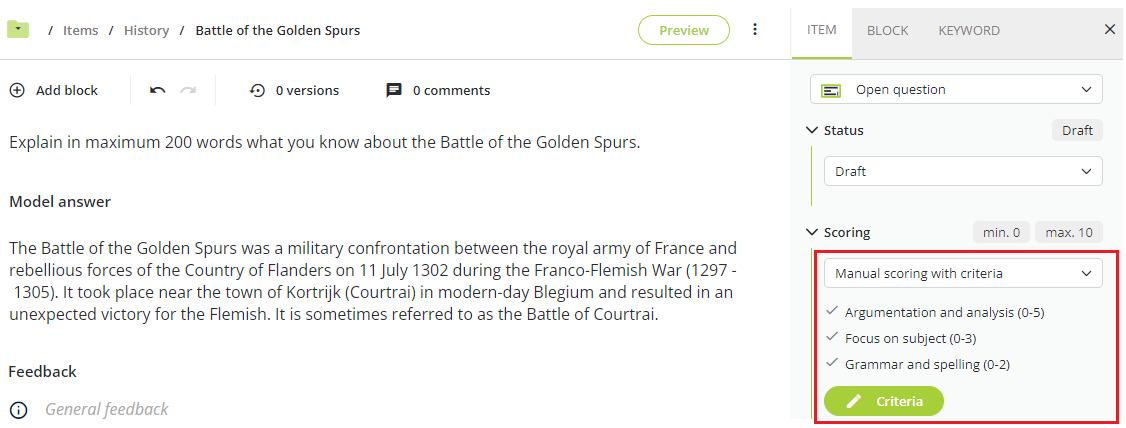1126x428 pixels.
Task: Close the right side panel
Action: pos(1109,29)
